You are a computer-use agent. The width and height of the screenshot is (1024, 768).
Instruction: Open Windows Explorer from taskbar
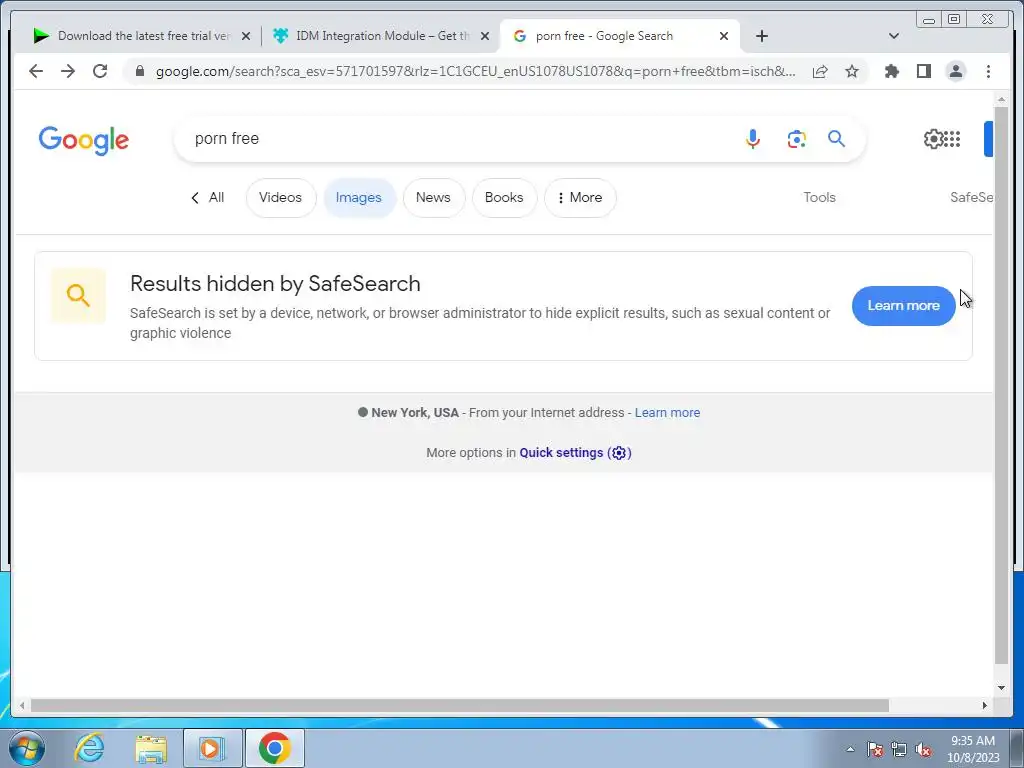coord(151,748)
